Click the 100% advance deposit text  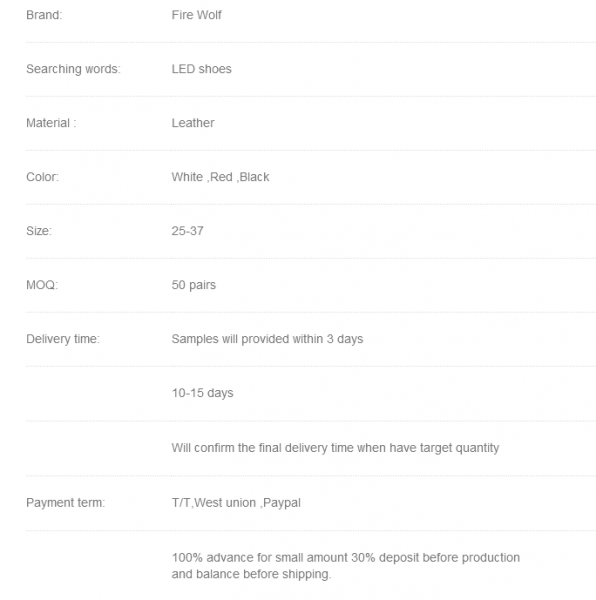tap(345, 558)
